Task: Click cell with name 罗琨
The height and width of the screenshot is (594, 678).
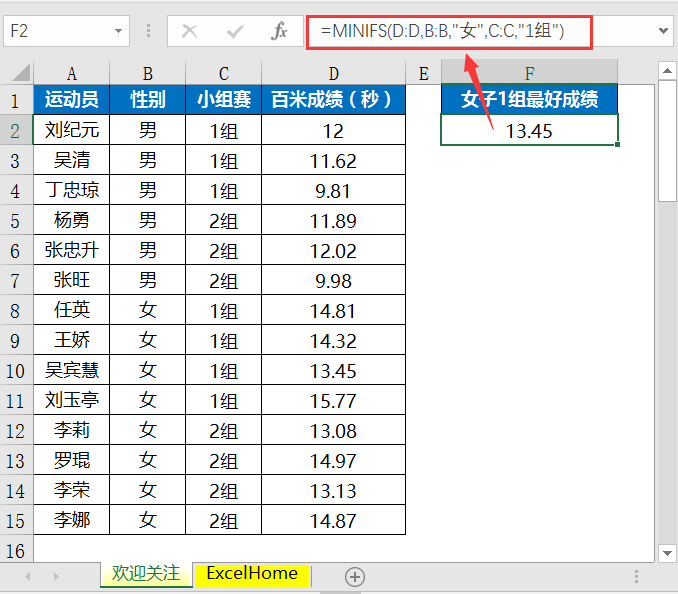Action: [72, 460]
